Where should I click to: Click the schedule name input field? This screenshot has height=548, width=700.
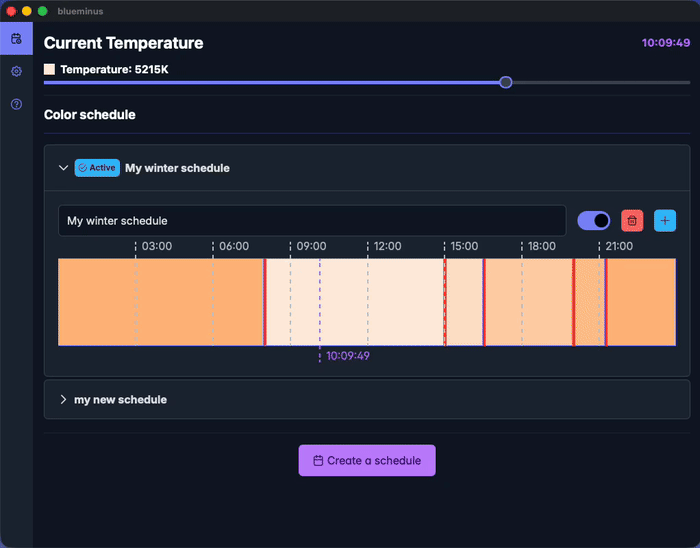point(312,220)
